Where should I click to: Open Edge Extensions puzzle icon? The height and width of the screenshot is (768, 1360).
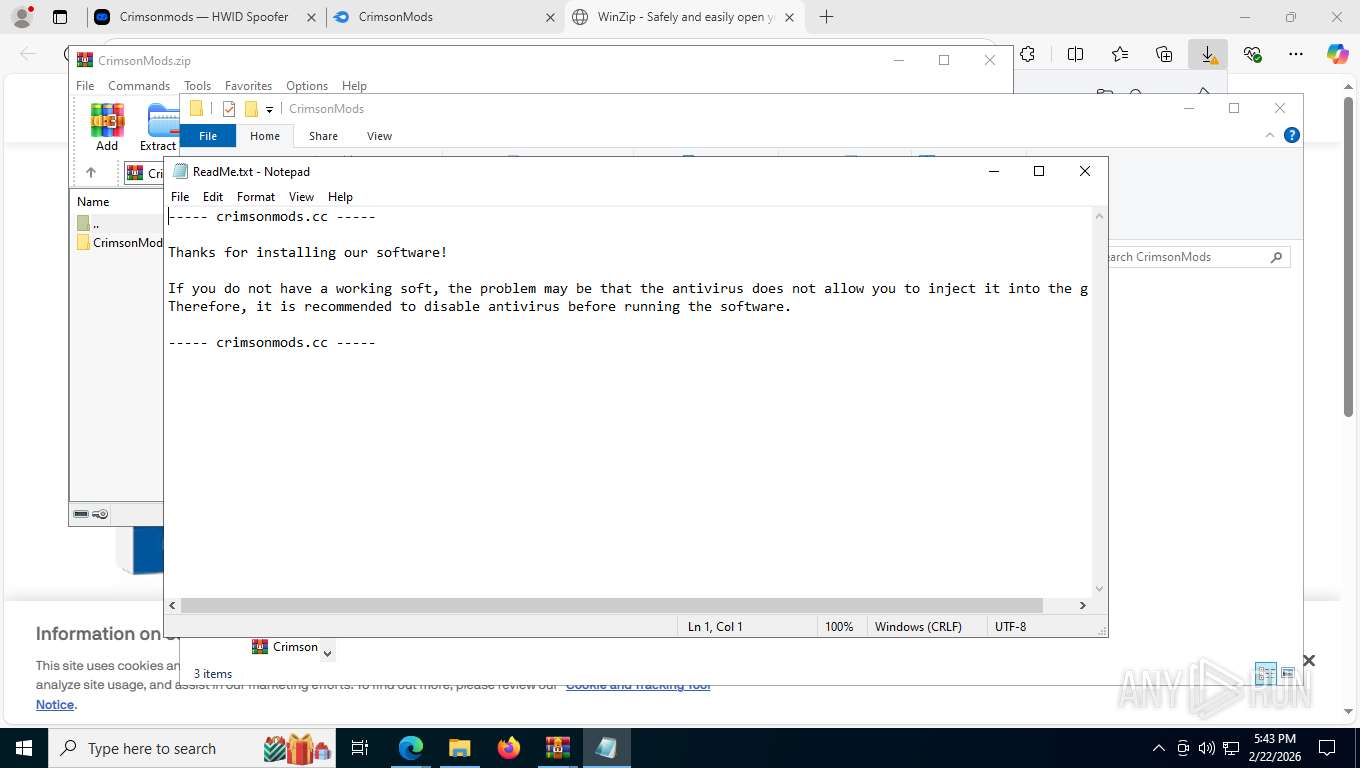click(1027, 54)
